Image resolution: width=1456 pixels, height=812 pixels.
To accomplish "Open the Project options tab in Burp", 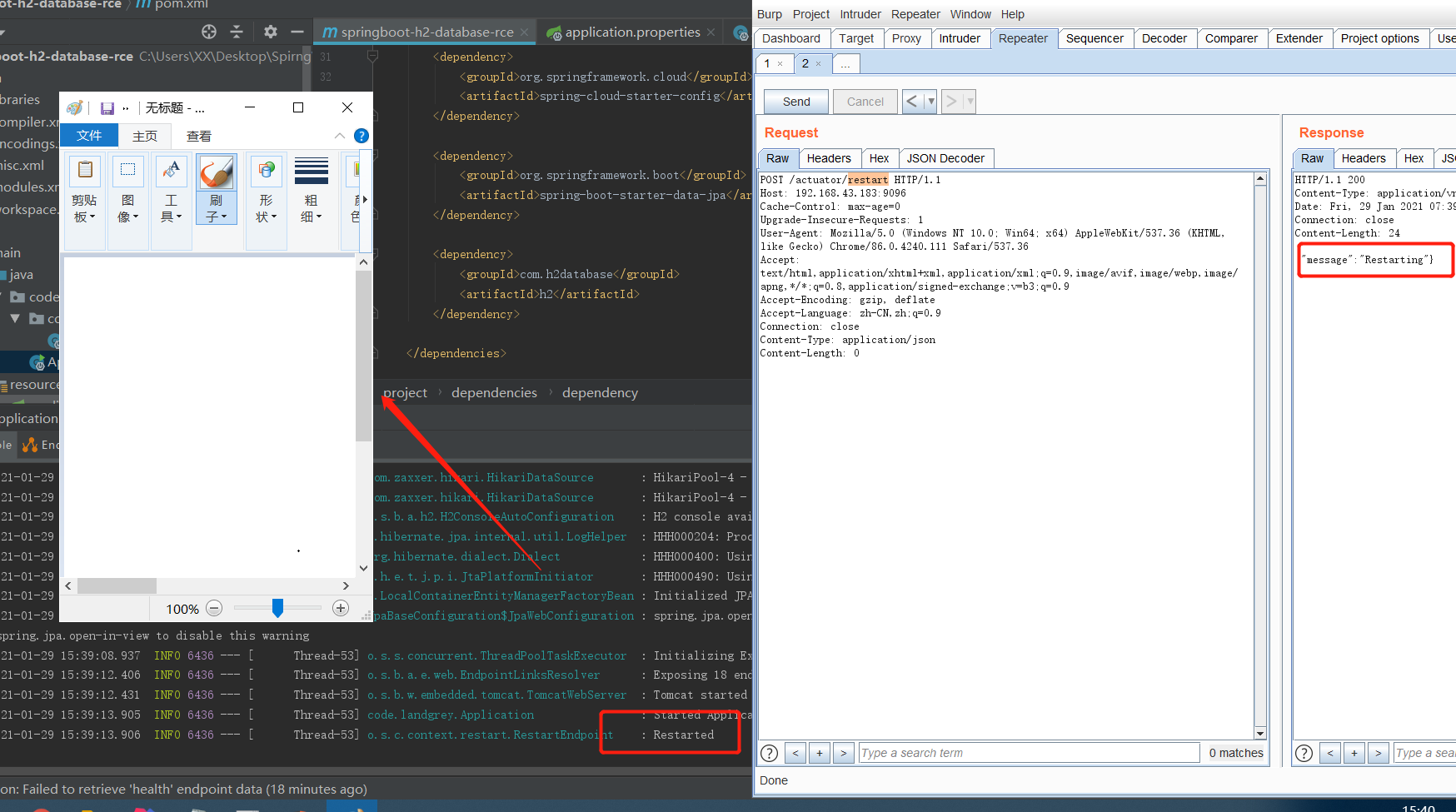I will pyautogui.click(x=1379, y=38).
